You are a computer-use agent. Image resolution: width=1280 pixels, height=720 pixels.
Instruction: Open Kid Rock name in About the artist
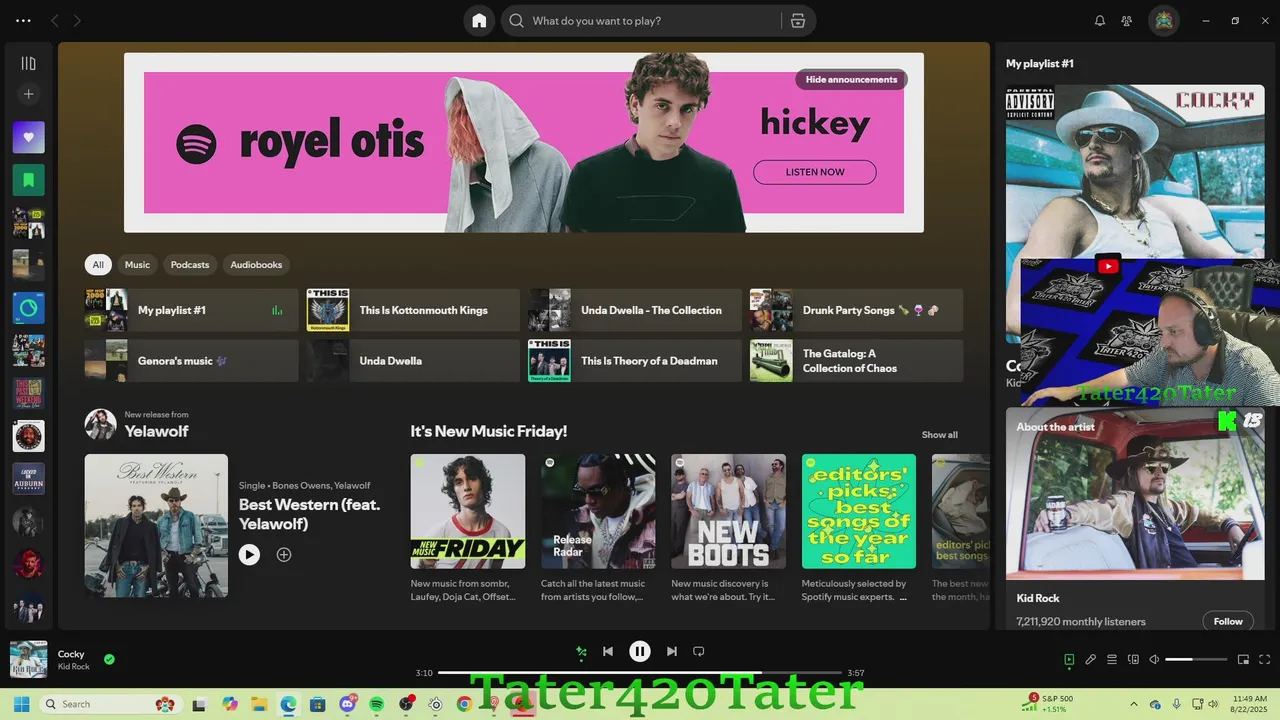tap(1038, 598)
